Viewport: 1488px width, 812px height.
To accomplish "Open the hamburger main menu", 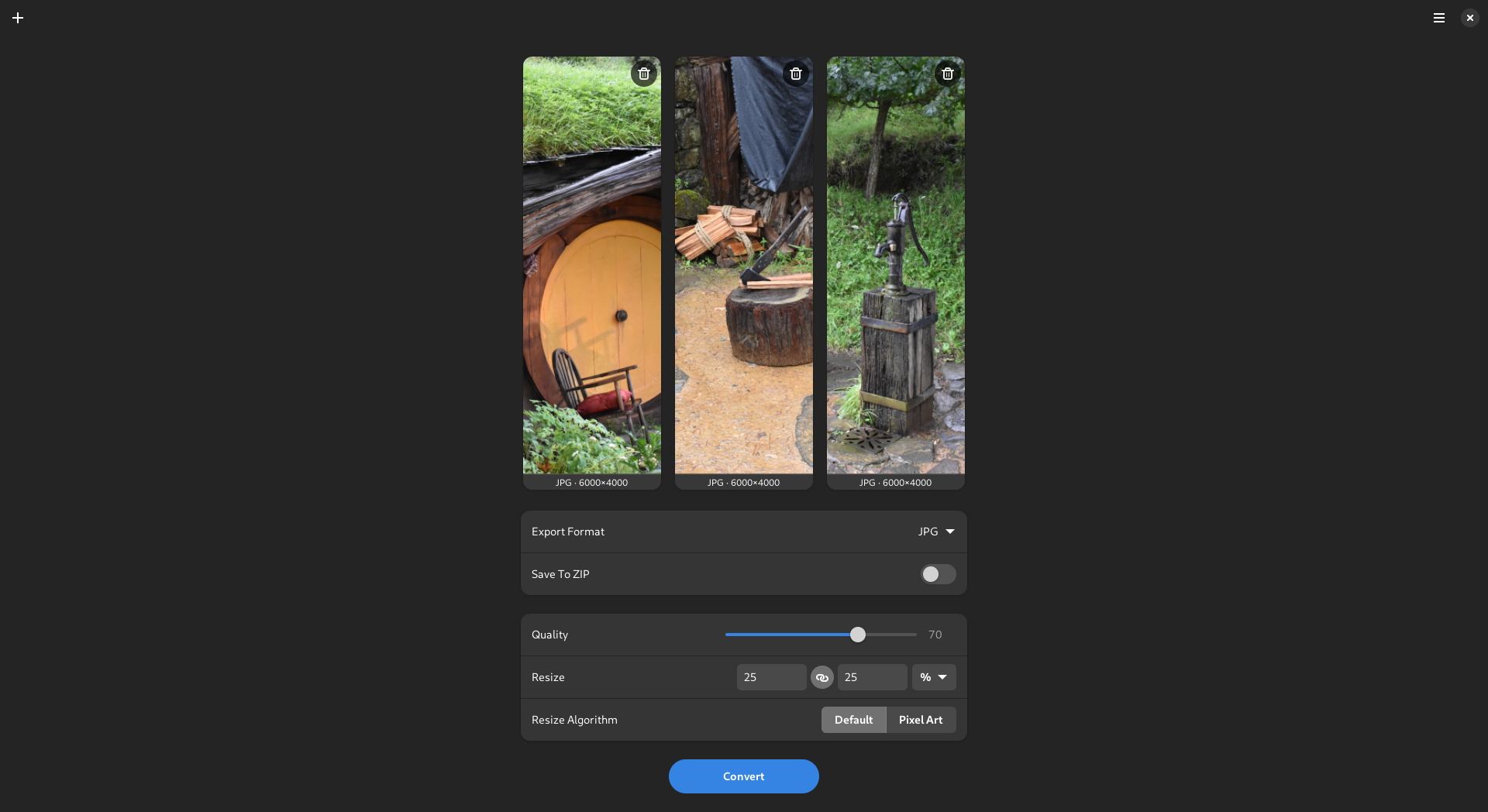I will 1438,18.
